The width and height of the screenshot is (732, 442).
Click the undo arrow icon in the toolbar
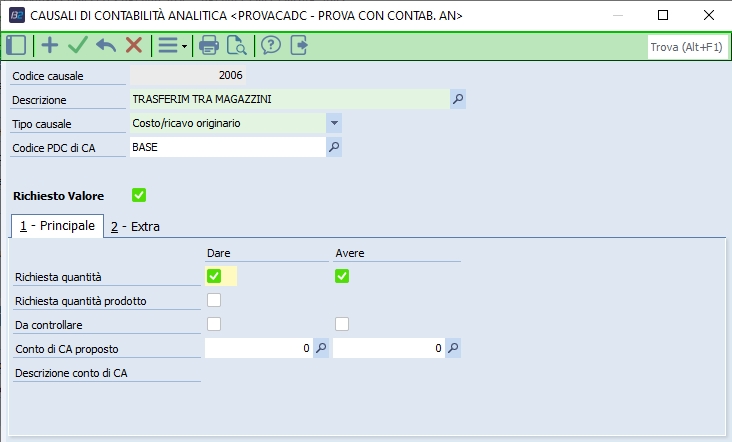click(106, 45)
